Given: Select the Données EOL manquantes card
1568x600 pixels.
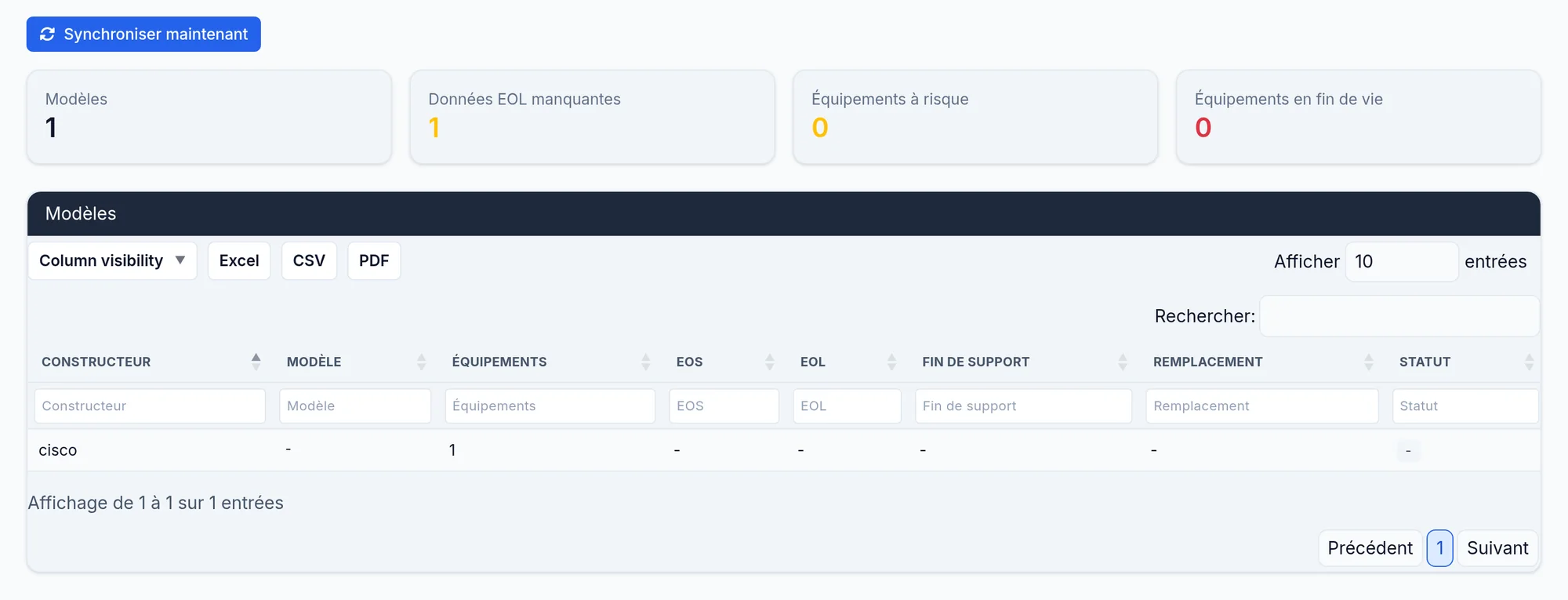Looking at the screenshot, I should (x=593, y=117).
